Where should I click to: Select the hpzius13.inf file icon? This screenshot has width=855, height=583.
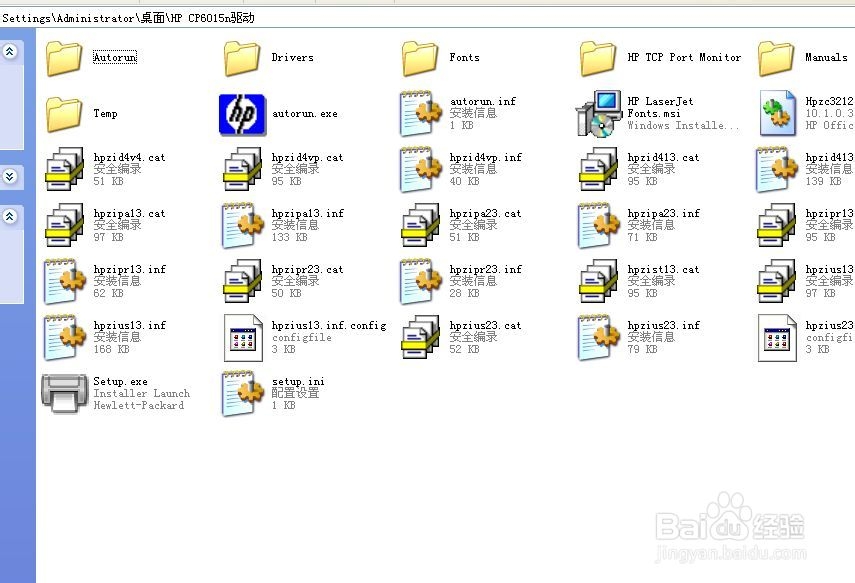(65, 338)
